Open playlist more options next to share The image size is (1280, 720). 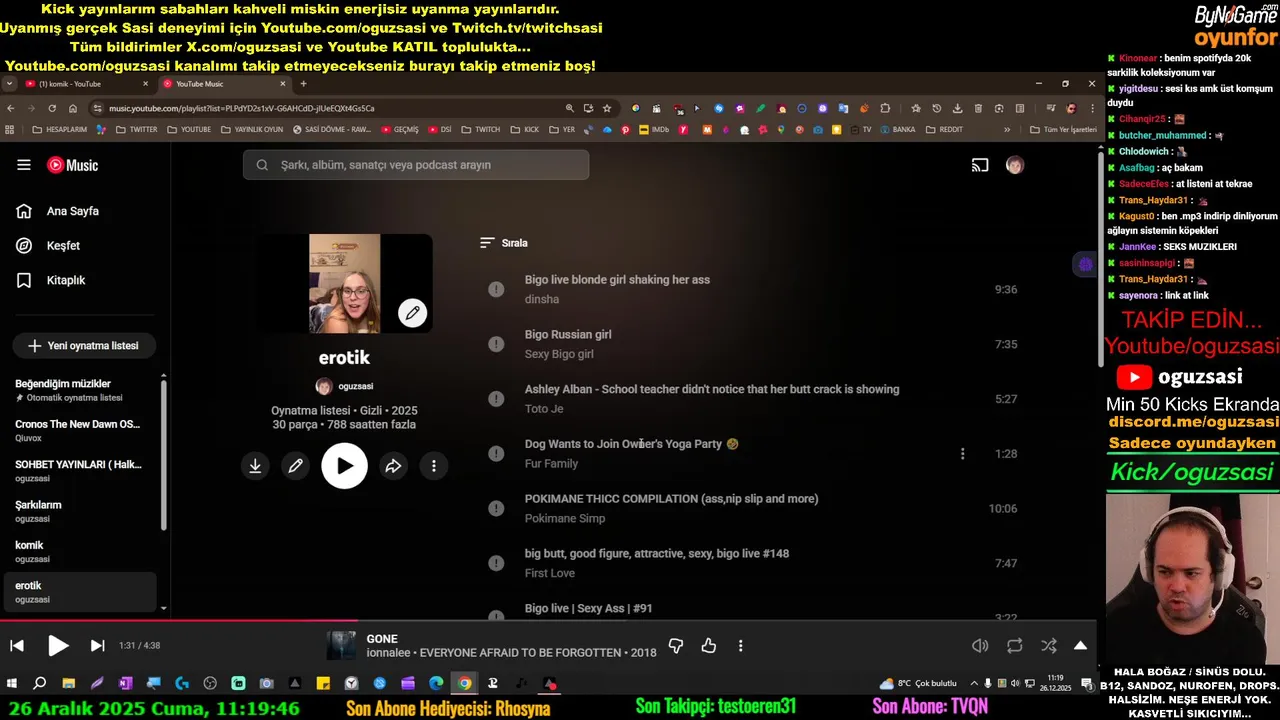(x=434, y=466)
